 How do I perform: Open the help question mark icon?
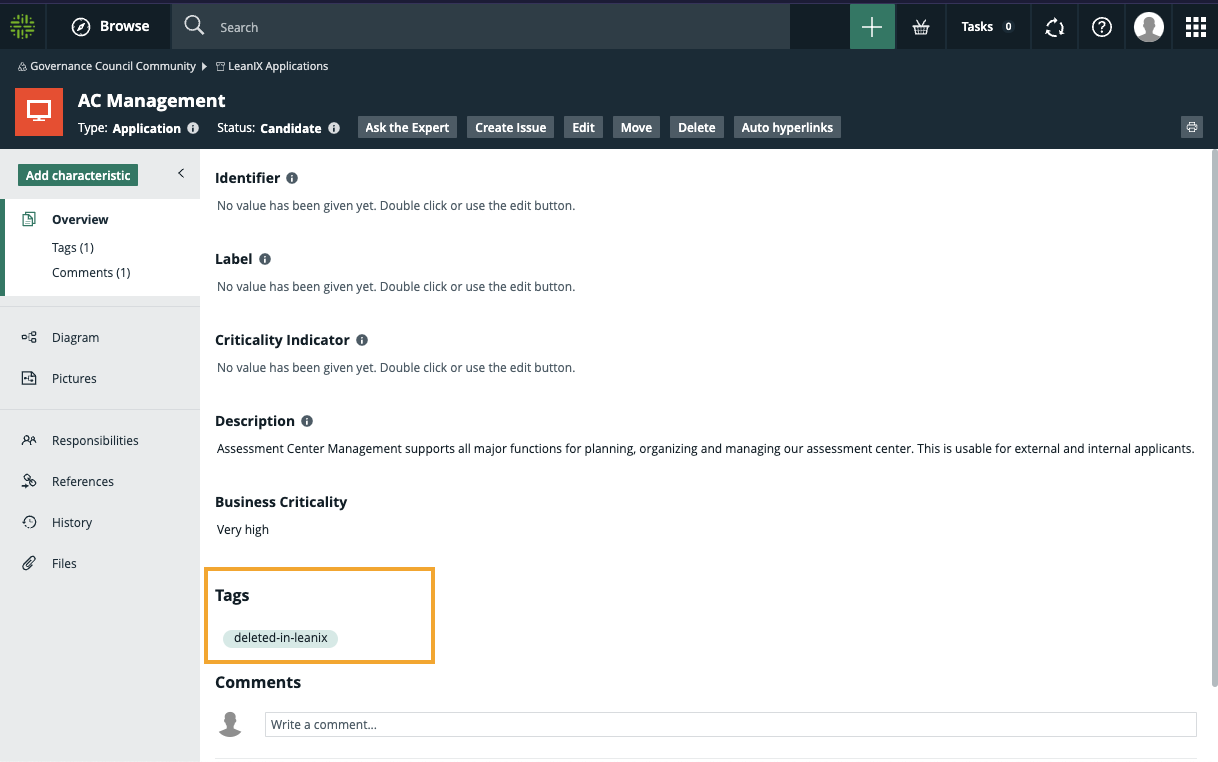[x=1102, y=27]
